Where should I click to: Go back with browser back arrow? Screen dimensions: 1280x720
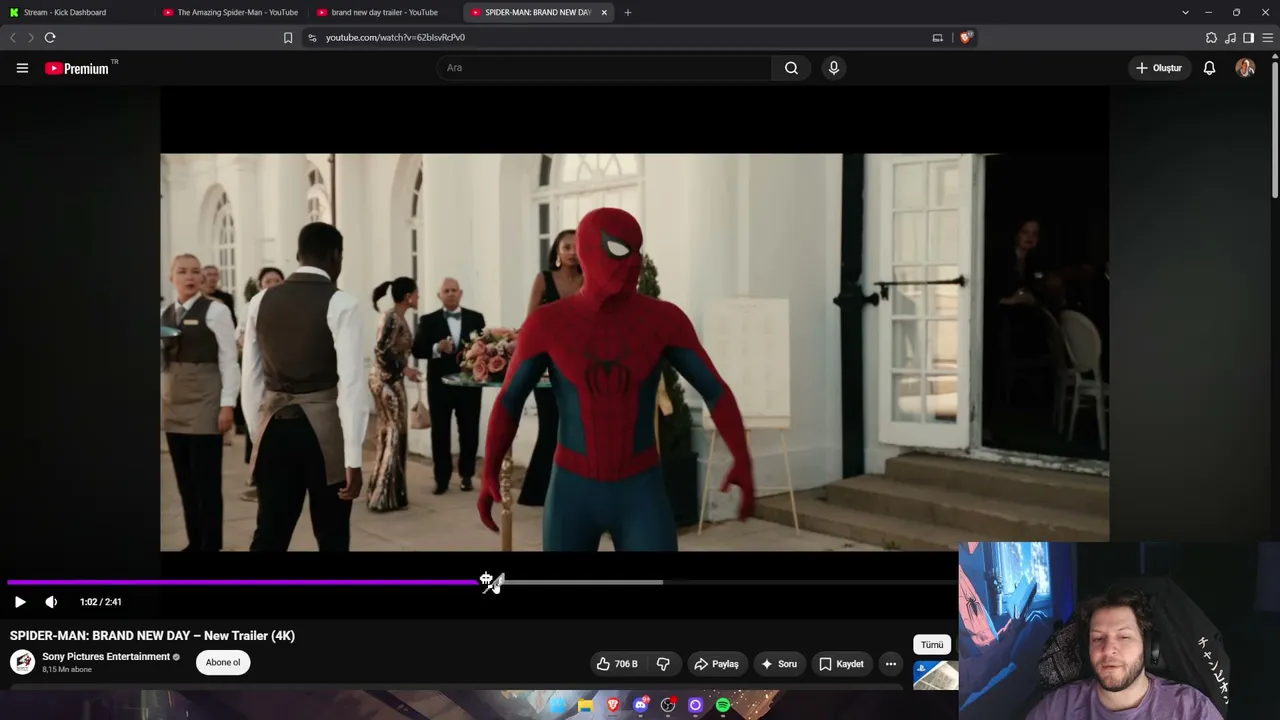click(x=13, y=38)
